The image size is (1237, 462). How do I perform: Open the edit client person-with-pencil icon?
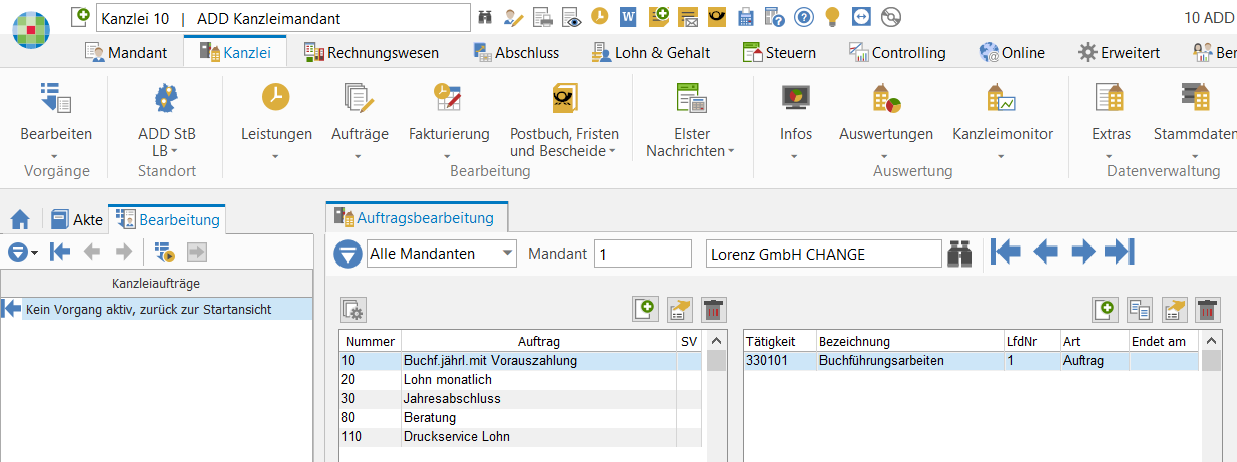point(514,17)
